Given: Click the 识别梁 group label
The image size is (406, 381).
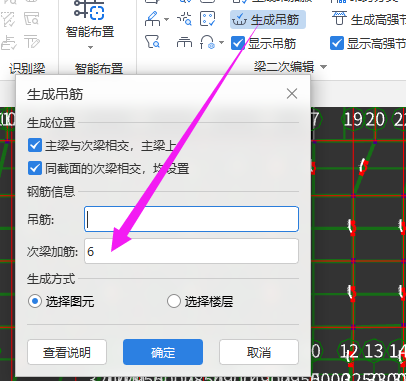Looking at the screenshot, I should 27,69.
